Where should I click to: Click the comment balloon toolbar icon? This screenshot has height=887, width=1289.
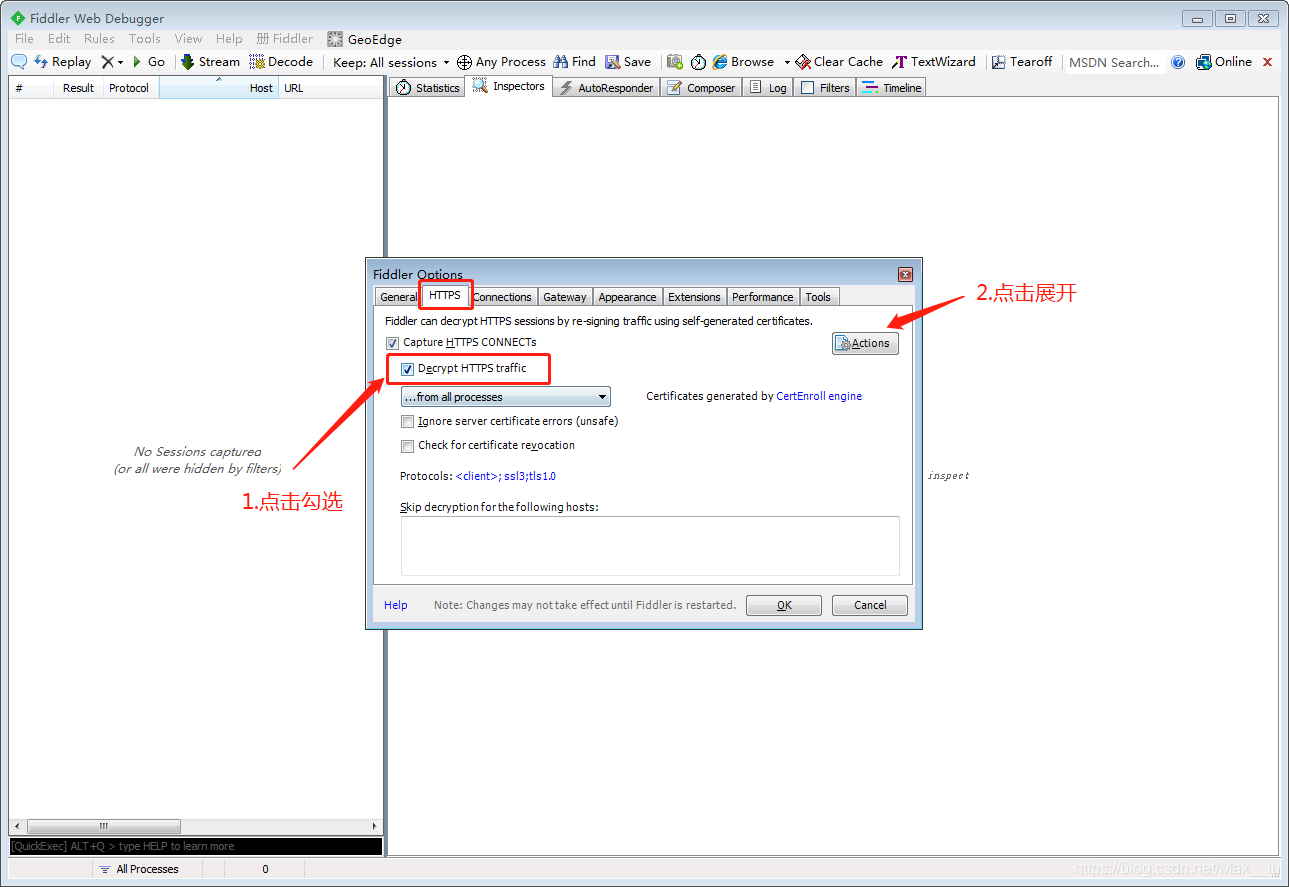[18, 62]
